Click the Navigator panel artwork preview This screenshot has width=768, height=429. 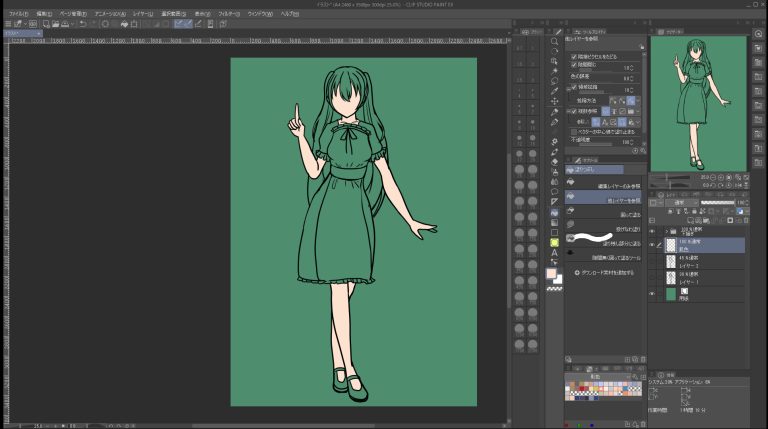pyautogui.click(x=698, y=102)
